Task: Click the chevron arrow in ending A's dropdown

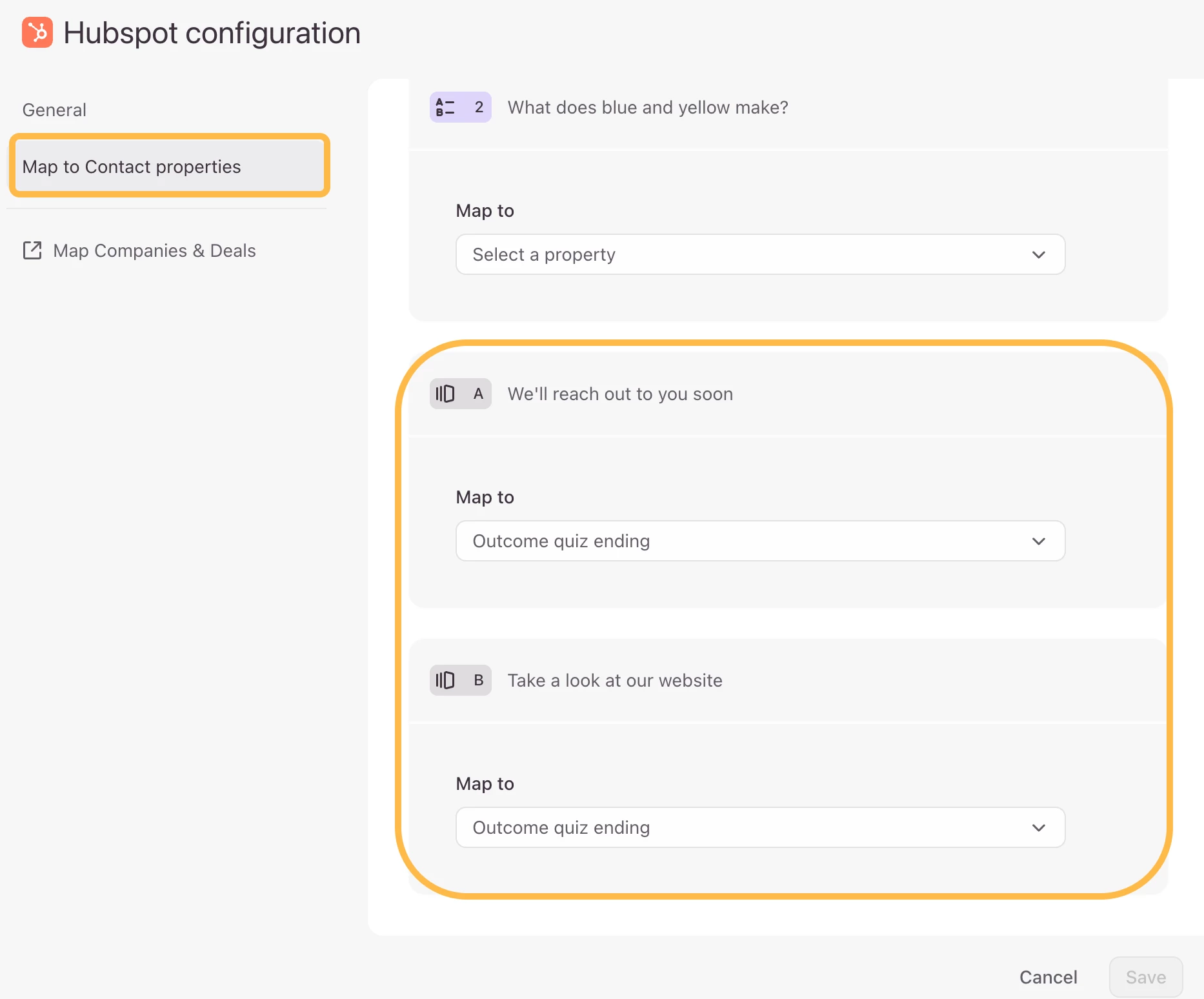Action: (x=1038, y=541)
